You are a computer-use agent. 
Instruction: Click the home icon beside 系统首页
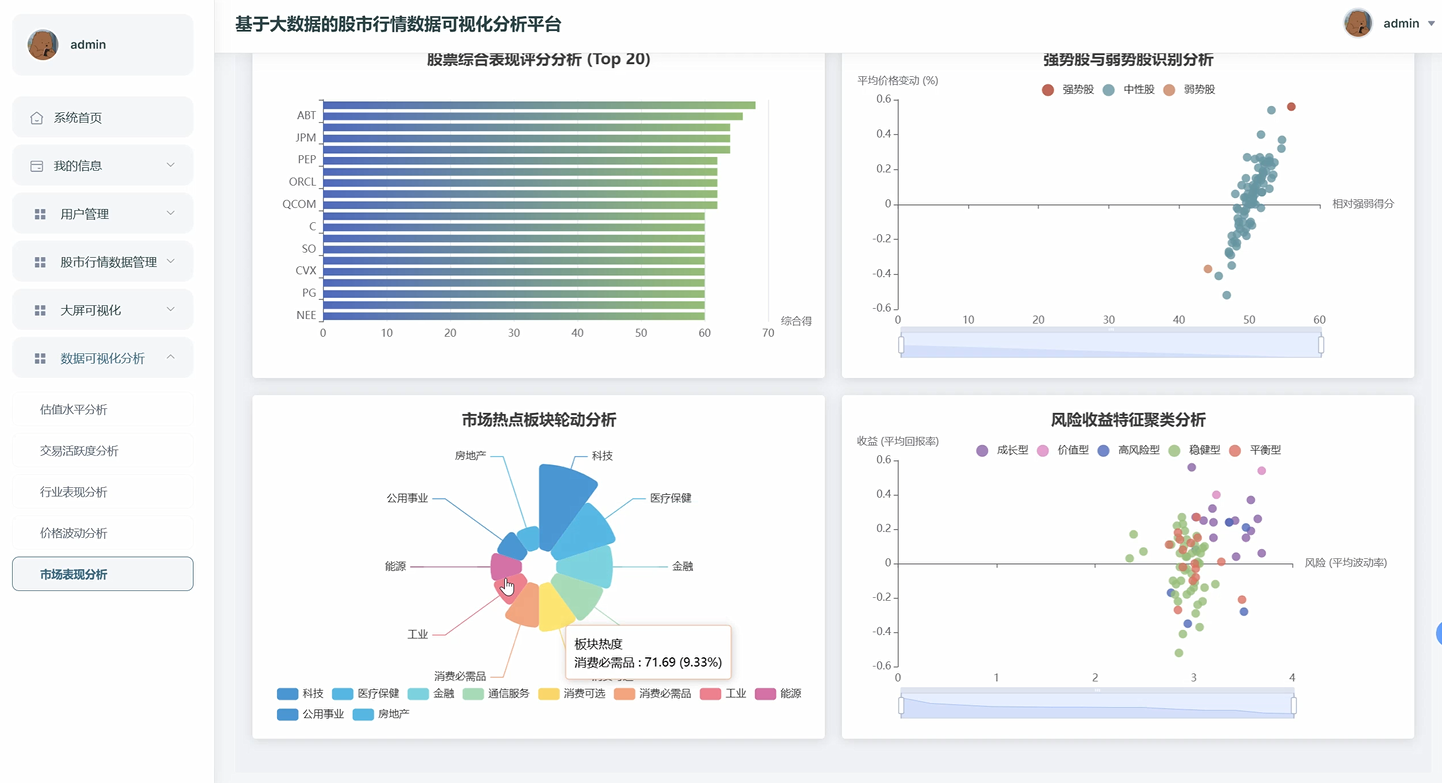[x=37, y=118]
